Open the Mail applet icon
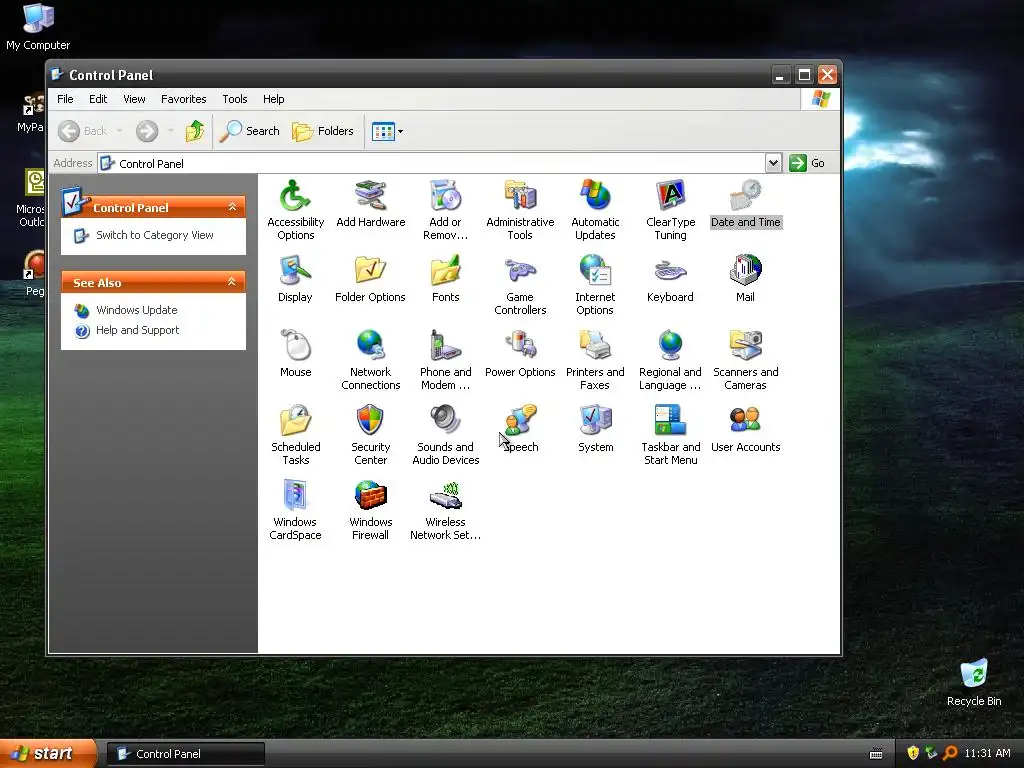Viewport: 1024px width, 768px height. [745, 271]
